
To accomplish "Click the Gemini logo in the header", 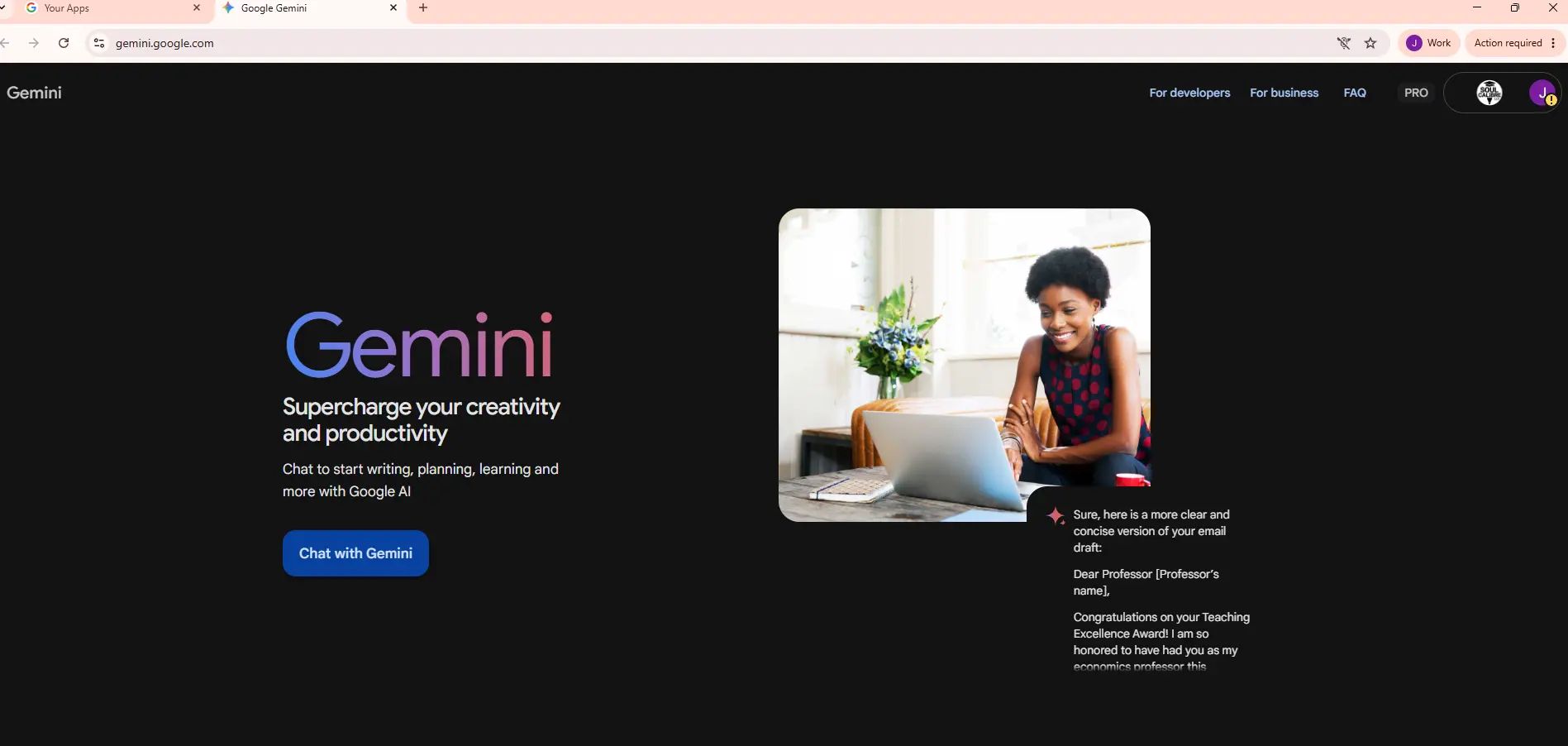I will [x=34, y=93].
